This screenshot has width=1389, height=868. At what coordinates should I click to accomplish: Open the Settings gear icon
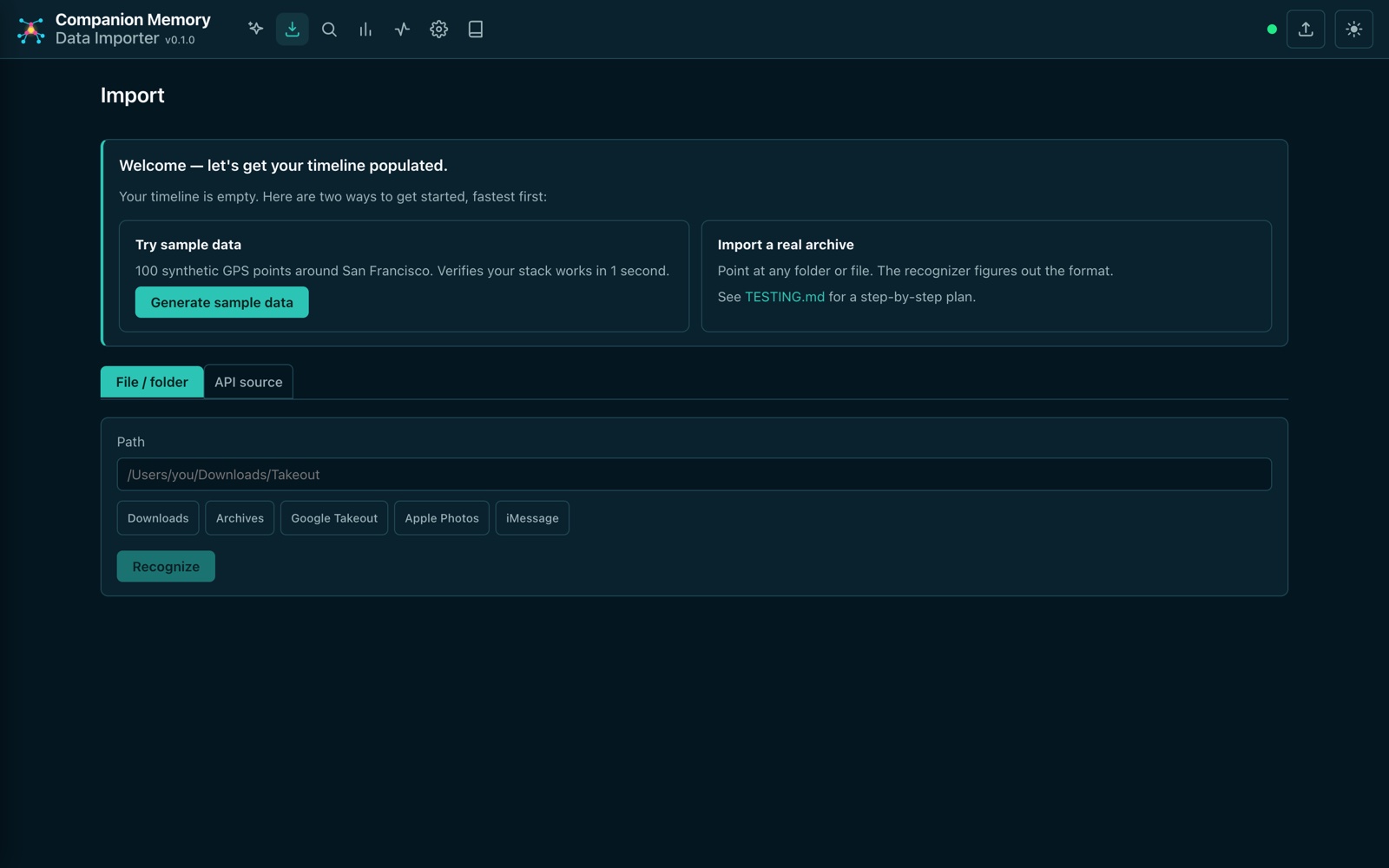click(438, 29)
